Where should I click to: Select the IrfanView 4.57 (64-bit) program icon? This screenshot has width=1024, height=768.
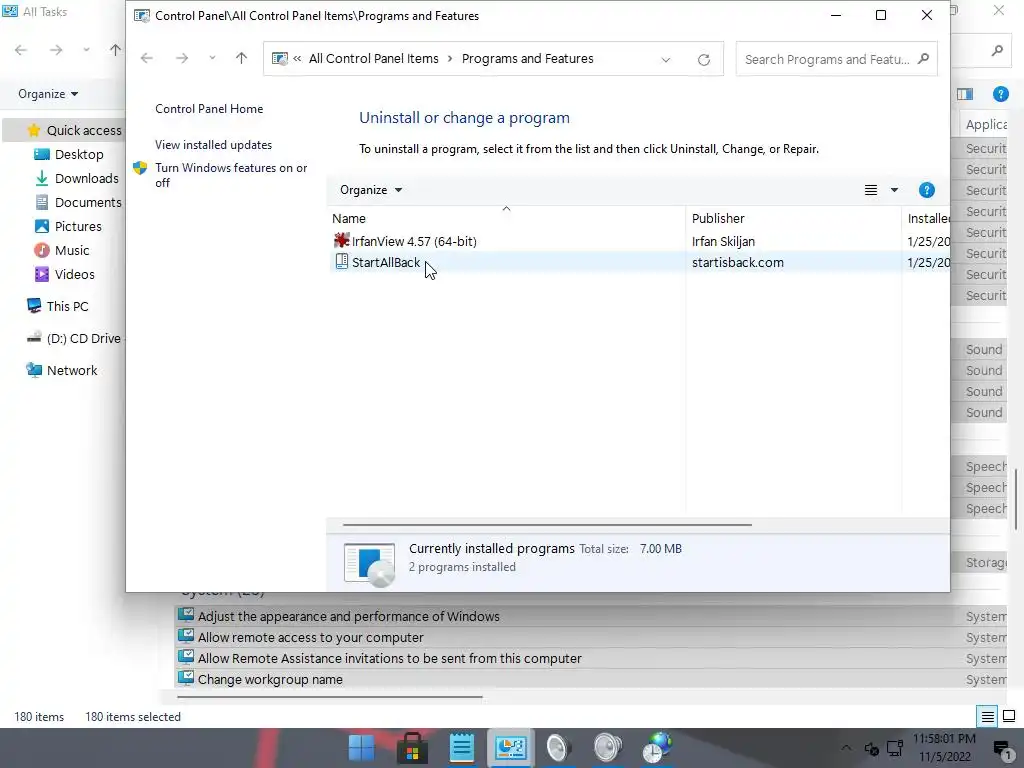tap(341, 240)
